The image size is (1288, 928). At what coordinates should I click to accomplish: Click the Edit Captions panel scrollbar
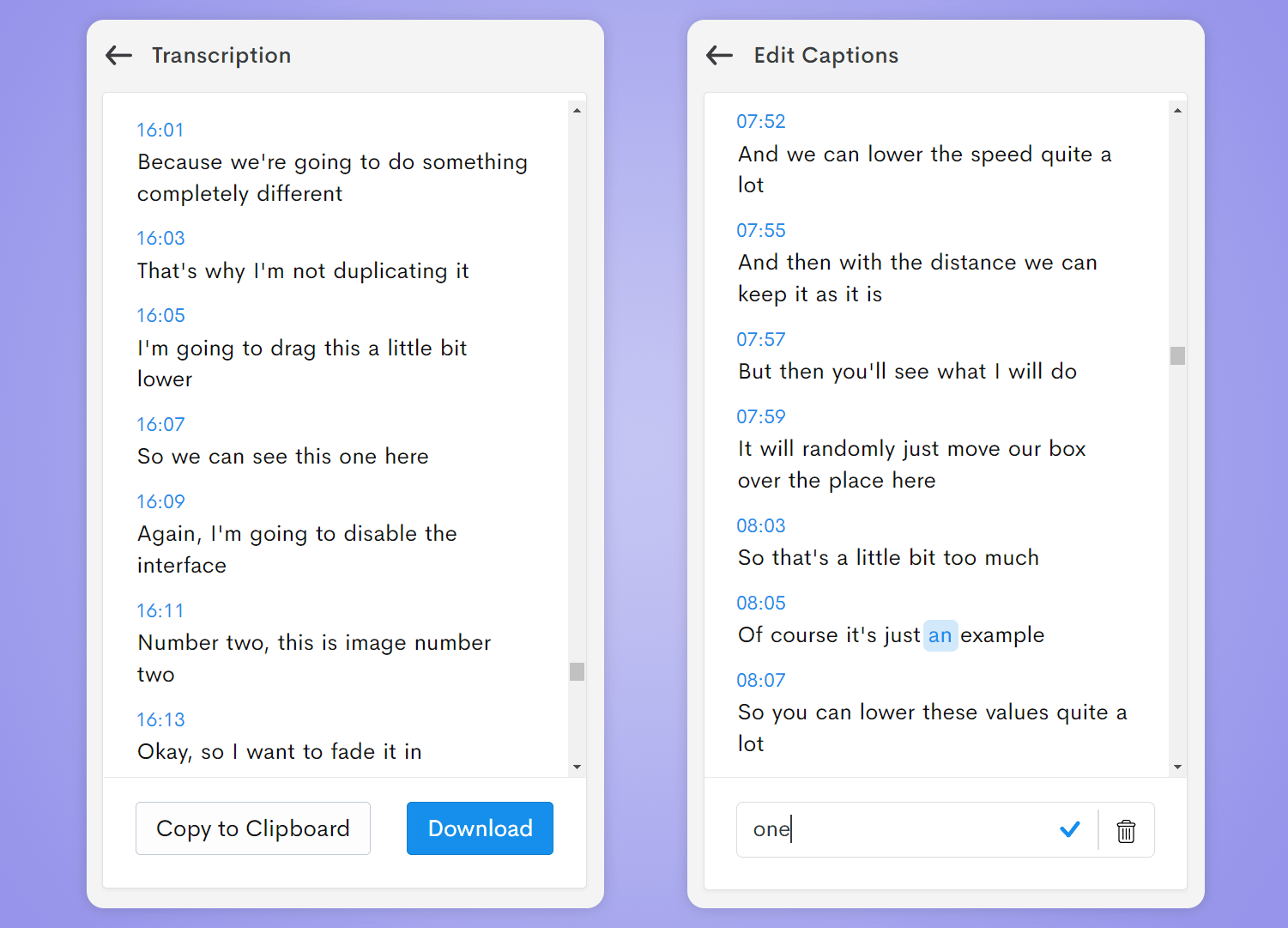tap(1178, 354)
